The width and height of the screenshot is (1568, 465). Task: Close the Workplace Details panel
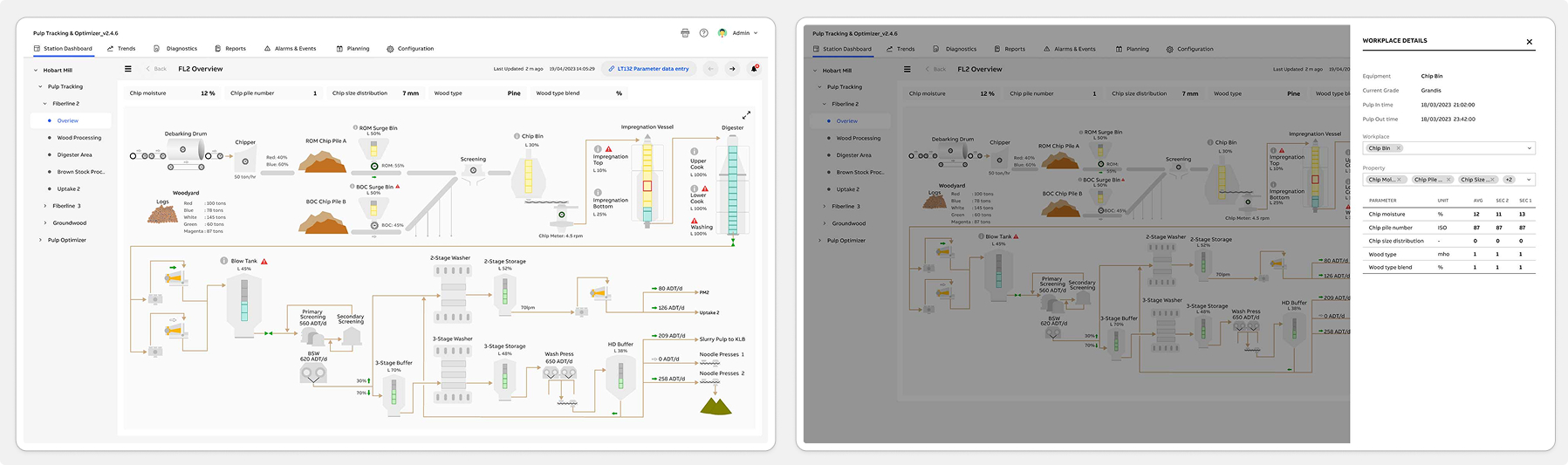[x=1529, y=42]
